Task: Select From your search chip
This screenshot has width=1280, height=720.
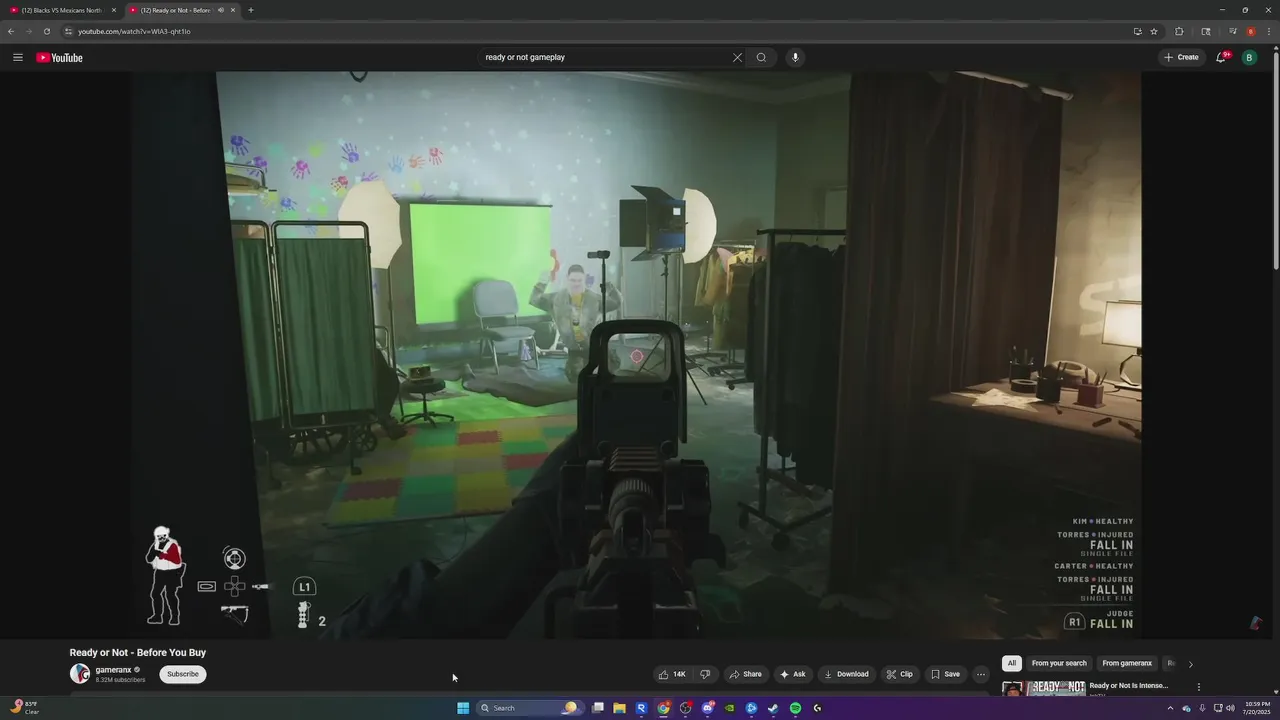Action: coord(1059,663)
